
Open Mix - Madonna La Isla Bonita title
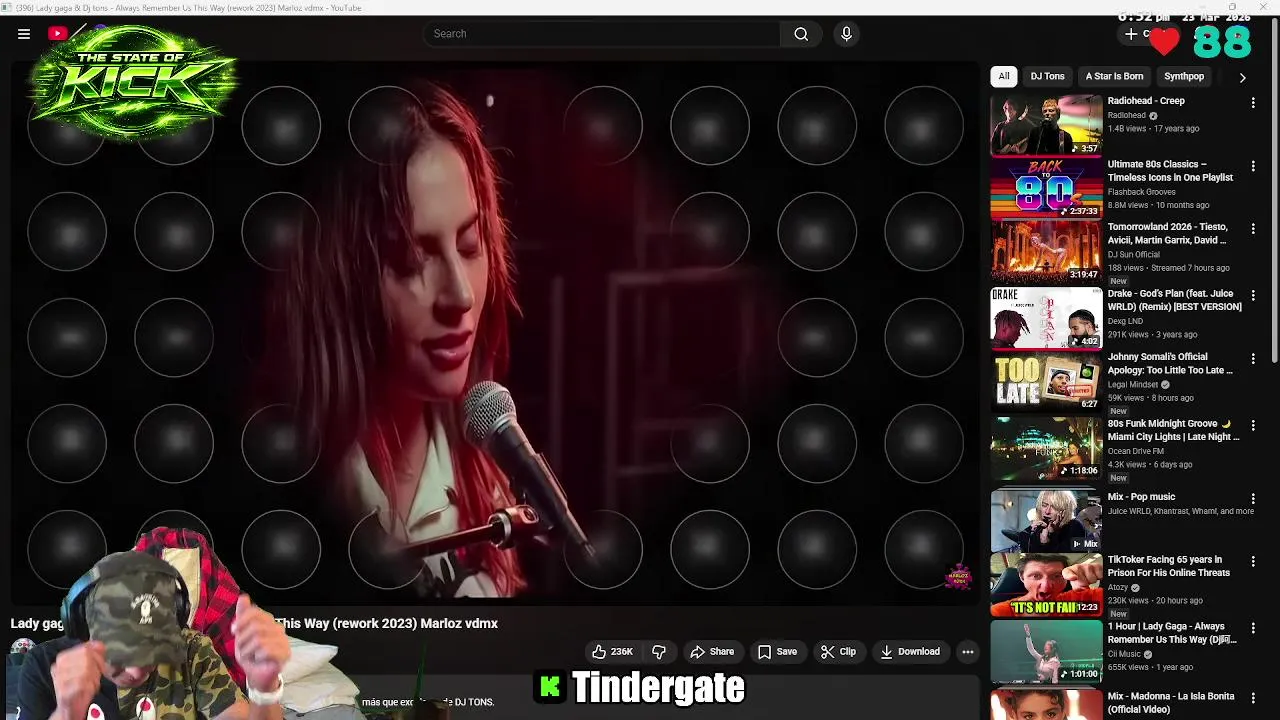1171,703
